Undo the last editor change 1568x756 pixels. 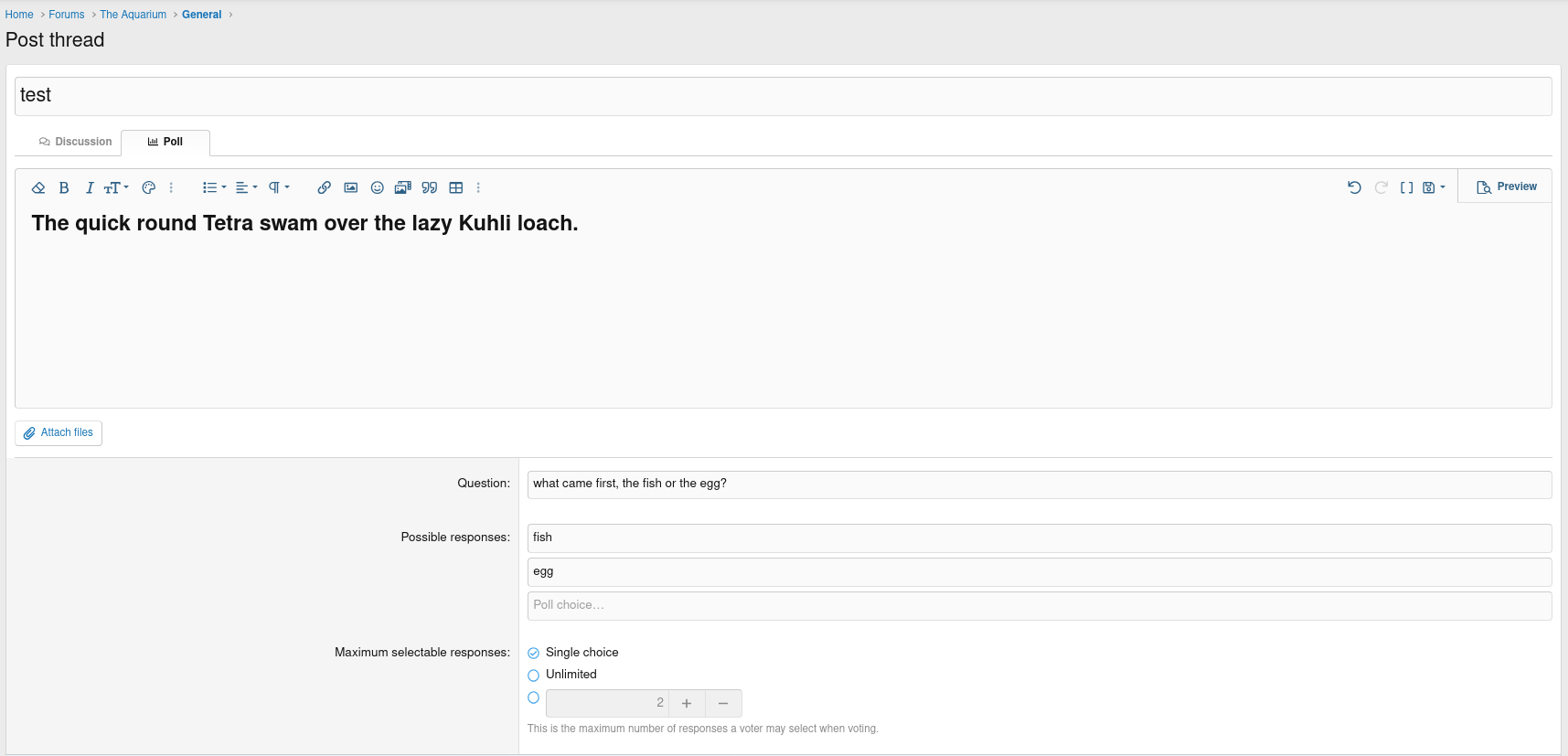click(x=1354, y=187)
